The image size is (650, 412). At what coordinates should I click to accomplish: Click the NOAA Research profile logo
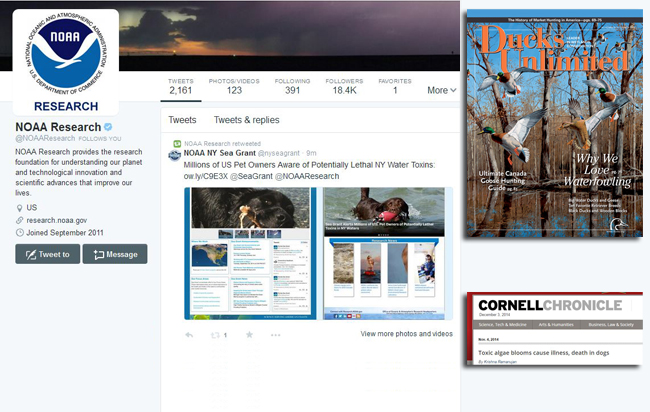coord(66,62)
